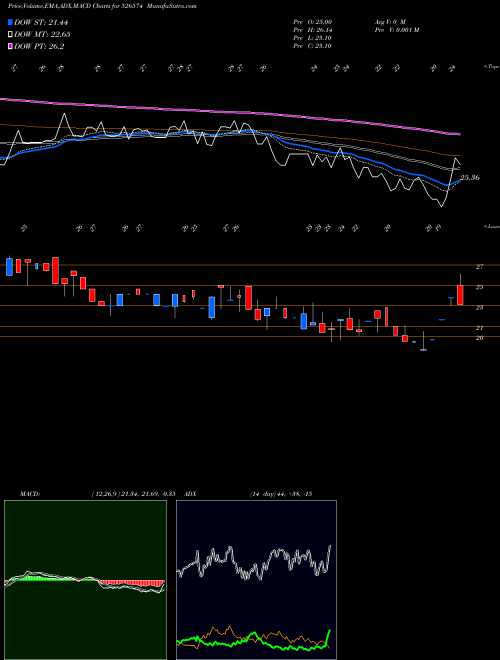Click the '<Tops' label on the right
Image resolution: width=500 pixels, height=660 pixels.
pos(491,67)
